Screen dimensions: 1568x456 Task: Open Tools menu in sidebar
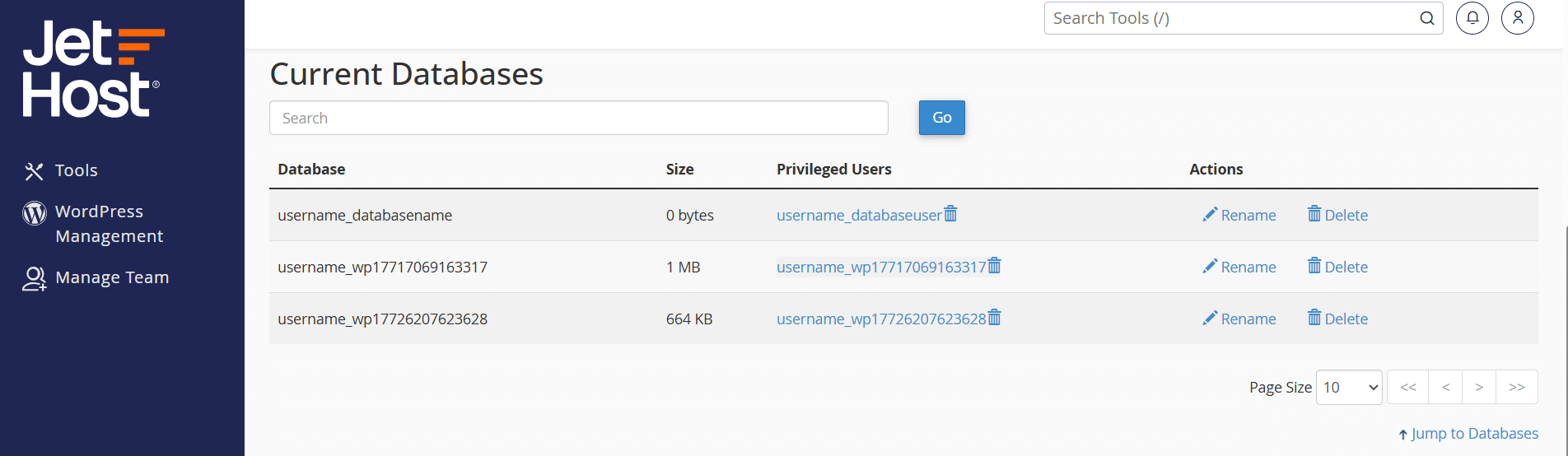tap(77, 170)
